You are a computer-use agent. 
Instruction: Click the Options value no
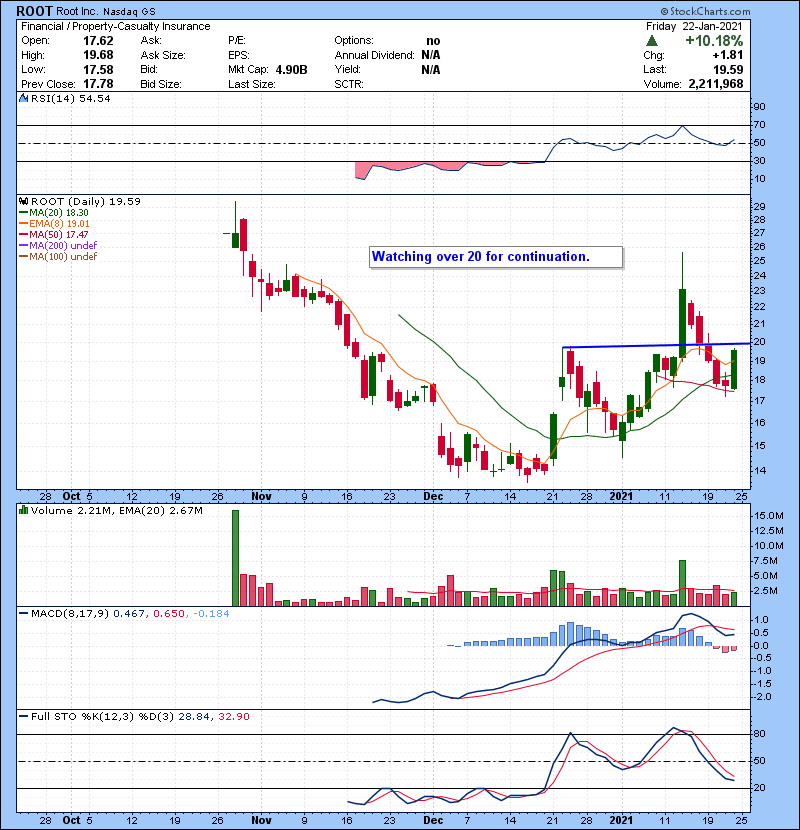(x=433, y=41)
